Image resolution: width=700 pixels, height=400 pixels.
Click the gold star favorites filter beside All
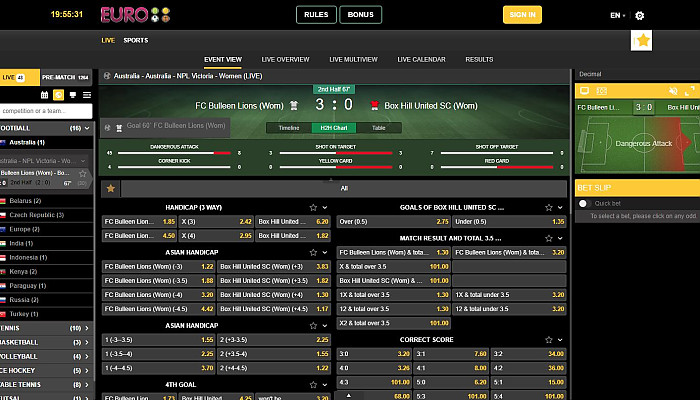pos(111,188)
